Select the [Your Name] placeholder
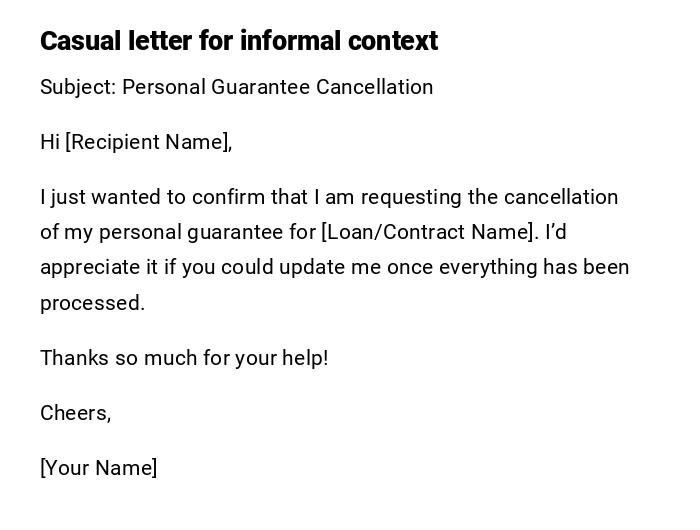Viewport: 700px width, 530px height. click(98, 468)
